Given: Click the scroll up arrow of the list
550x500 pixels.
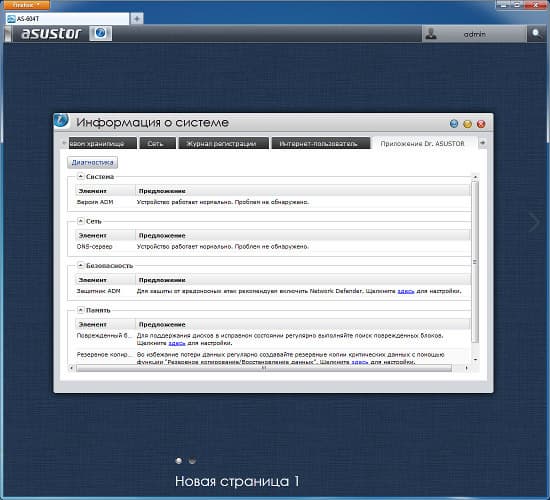Looking at the screenshot, I should point(475,177).
